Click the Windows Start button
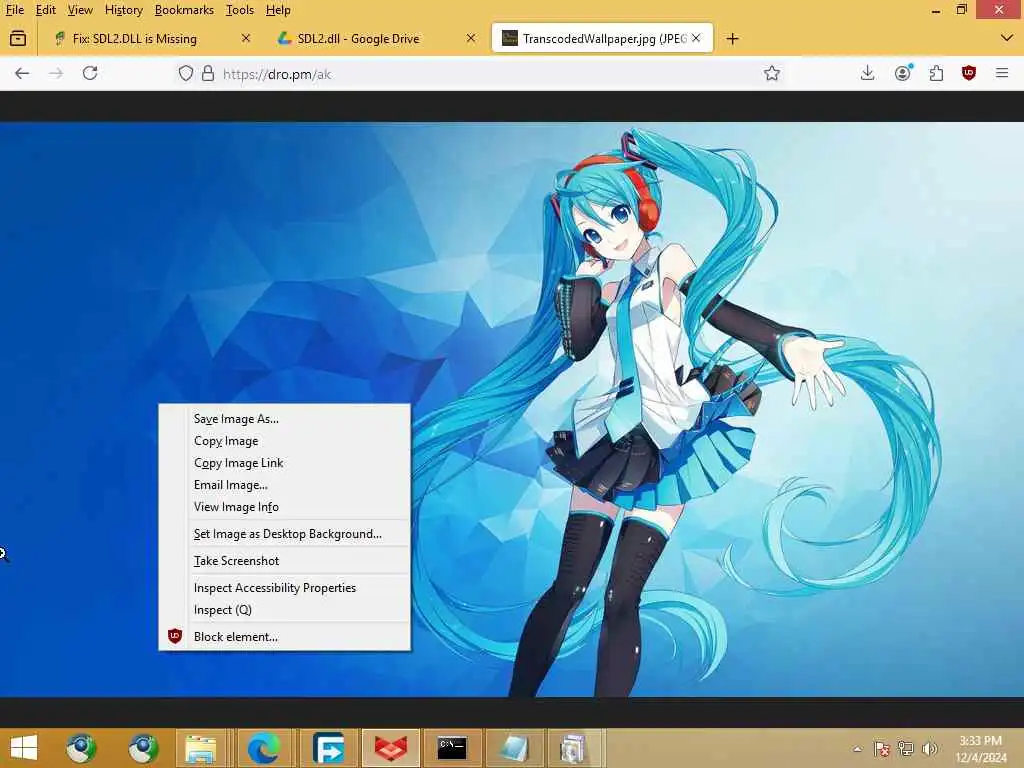The height and width of the screenshot is (768, 1024). [x=24, y=748]
